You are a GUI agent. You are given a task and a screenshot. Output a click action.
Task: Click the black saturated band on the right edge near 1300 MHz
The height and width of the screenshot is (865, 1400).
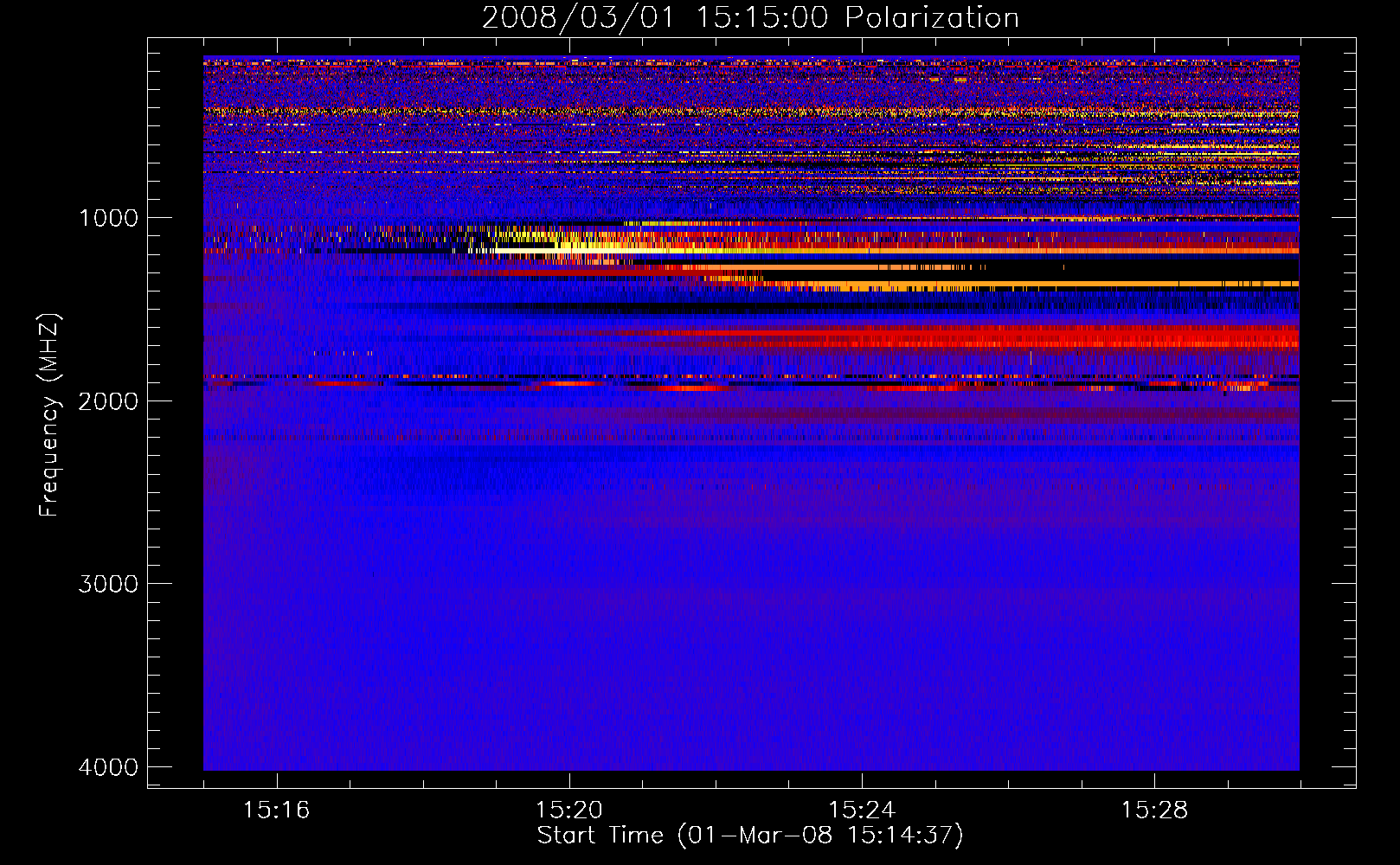point(1142,270)
